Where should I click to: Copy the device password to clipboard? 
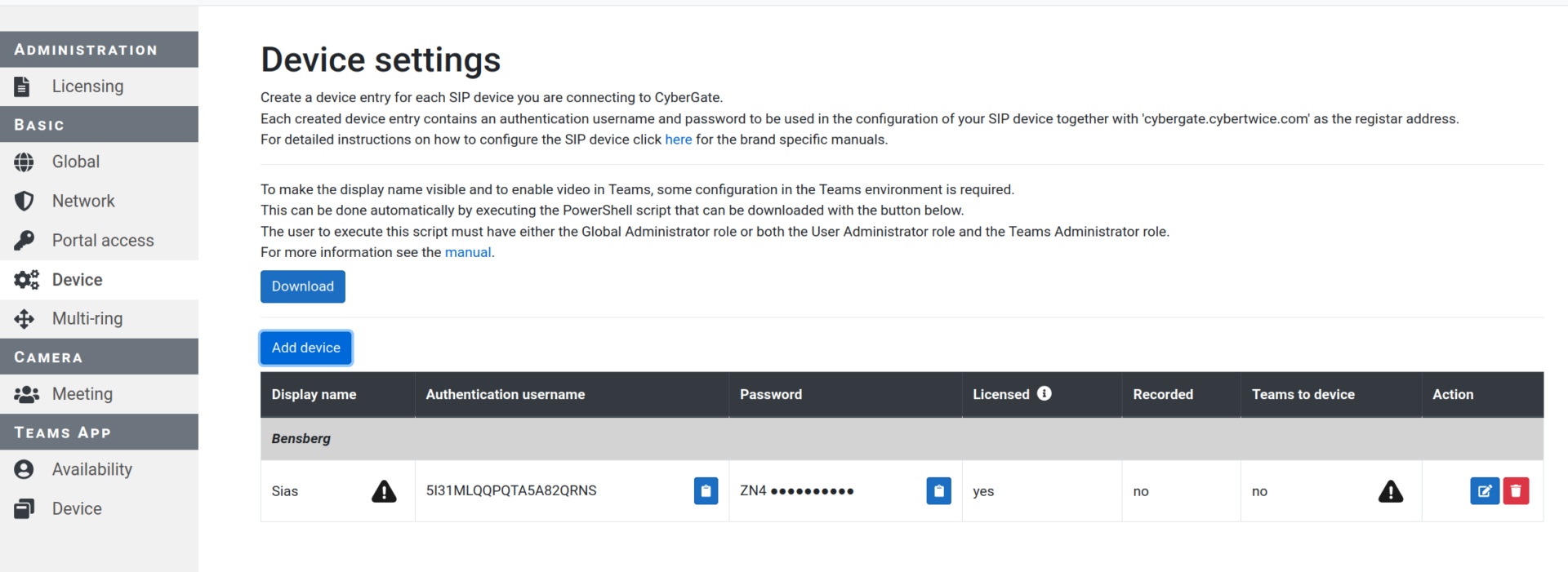[x=938, y=491]
